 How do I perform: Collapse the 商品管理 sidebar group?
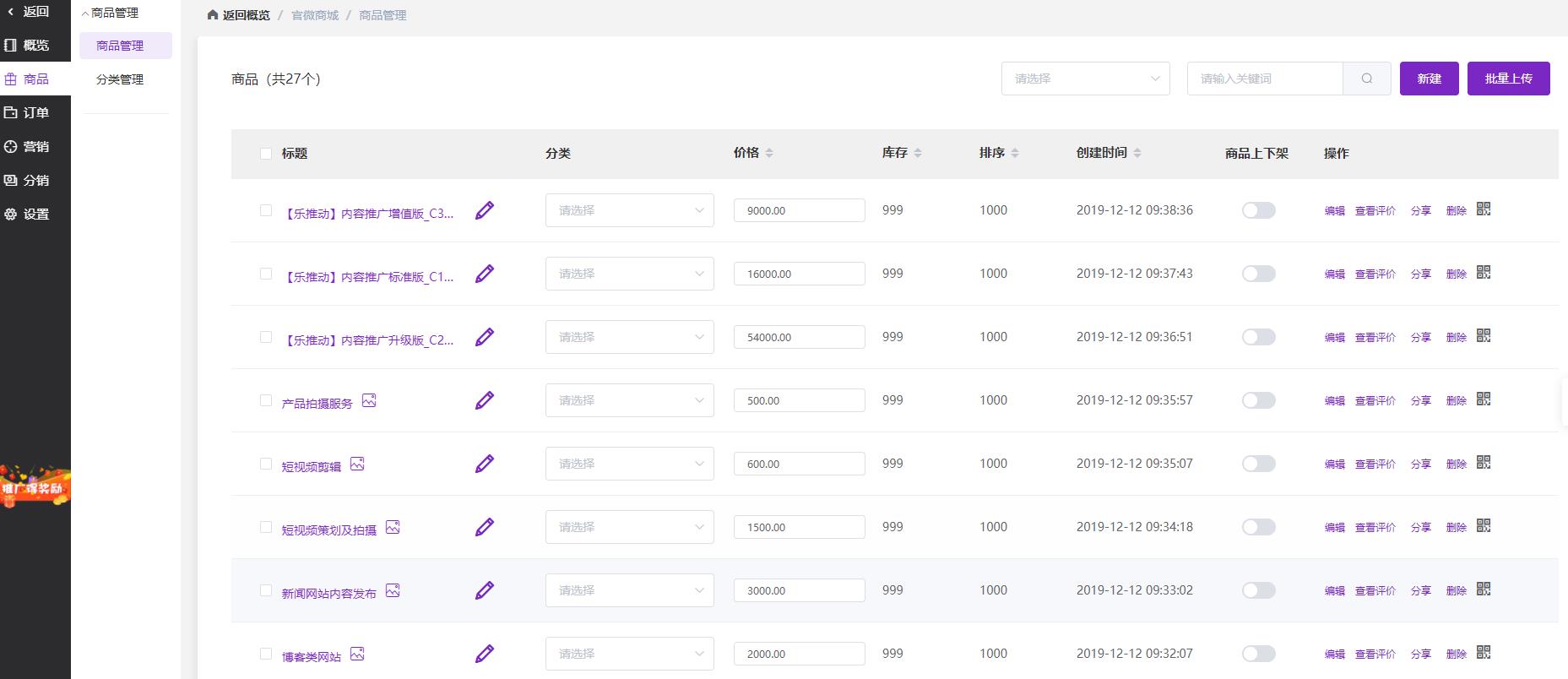click(x=110, y=14)
